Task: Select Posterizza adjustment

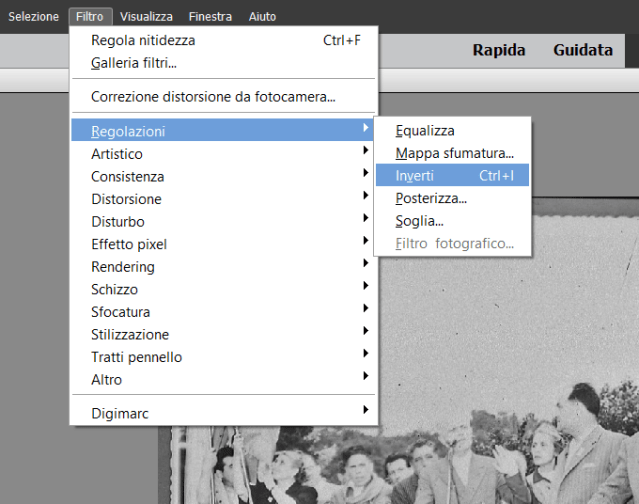Action: click(430, 198)
